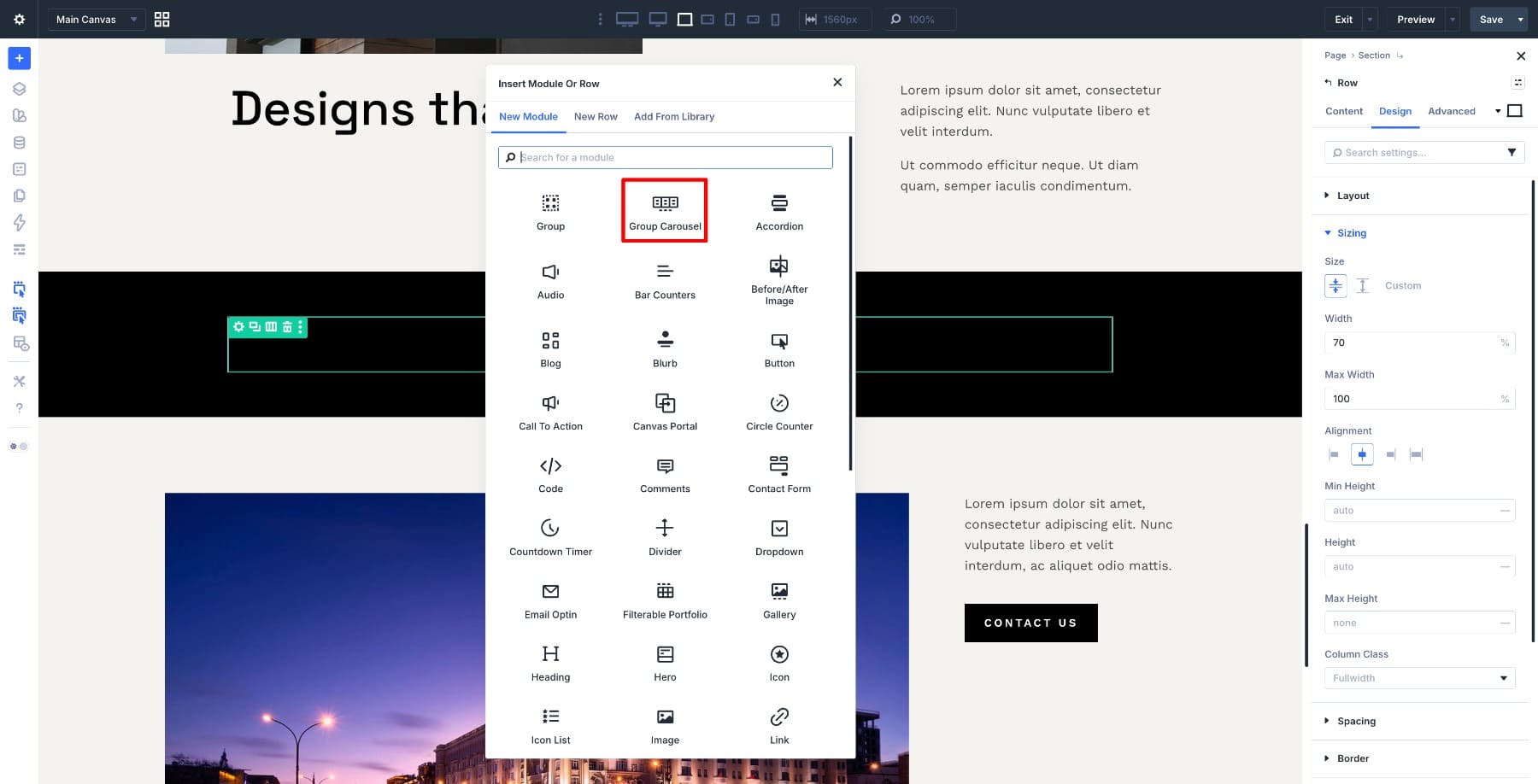Expand the Spacing section

point(1357,721)
